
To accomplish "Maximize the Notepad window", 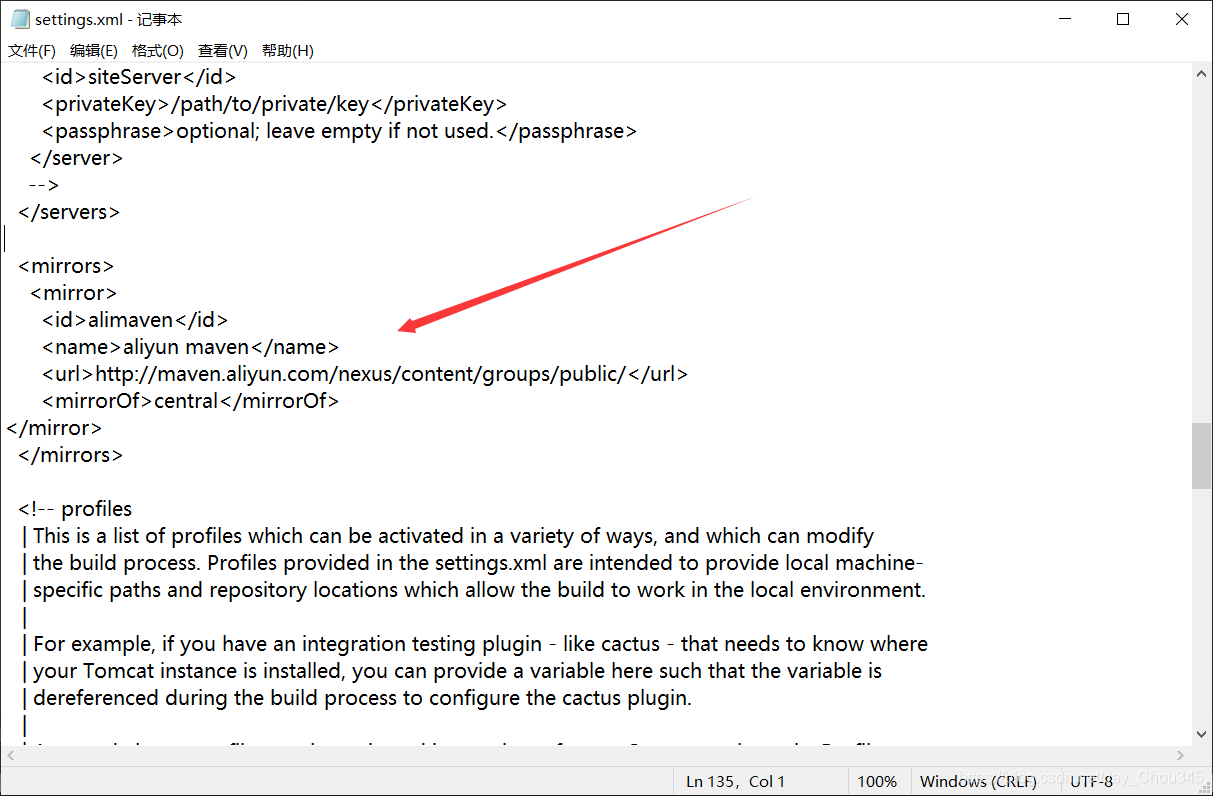I will tap(1123, 19).
